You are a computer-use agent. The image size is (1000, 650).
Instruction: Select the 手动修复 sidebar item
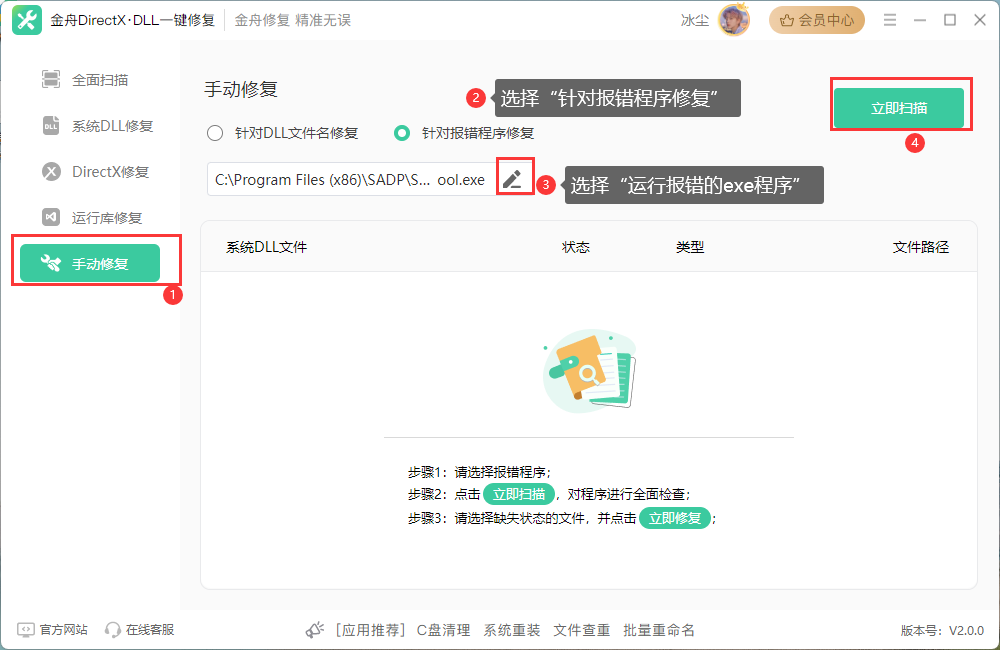click(x=90, y=263)
